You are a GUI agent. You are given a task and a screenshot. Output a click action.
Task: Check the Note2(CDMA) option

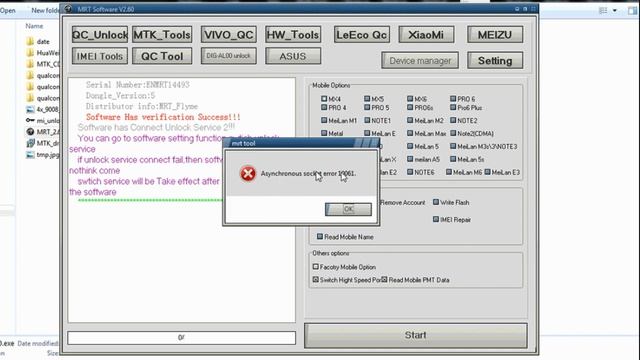coord(453,133)
